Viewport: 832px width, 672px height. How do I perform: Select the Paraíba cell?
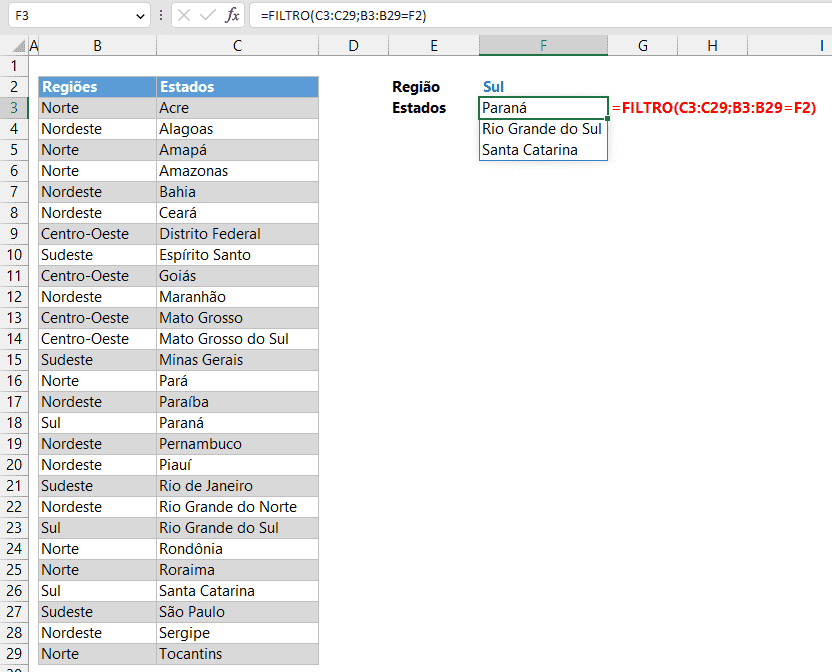pyautogui.click(x=237, y=402)
